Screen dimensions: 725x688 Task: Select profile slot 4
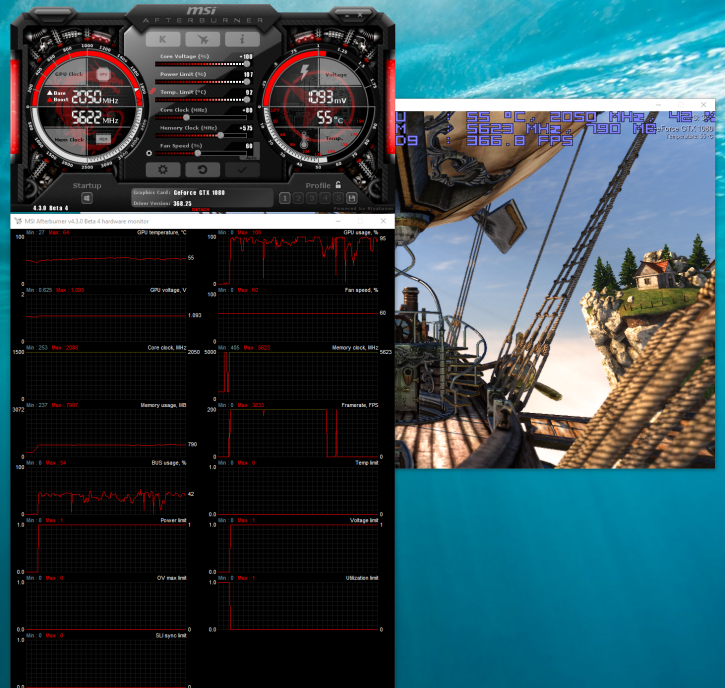(x=325, y=198)
